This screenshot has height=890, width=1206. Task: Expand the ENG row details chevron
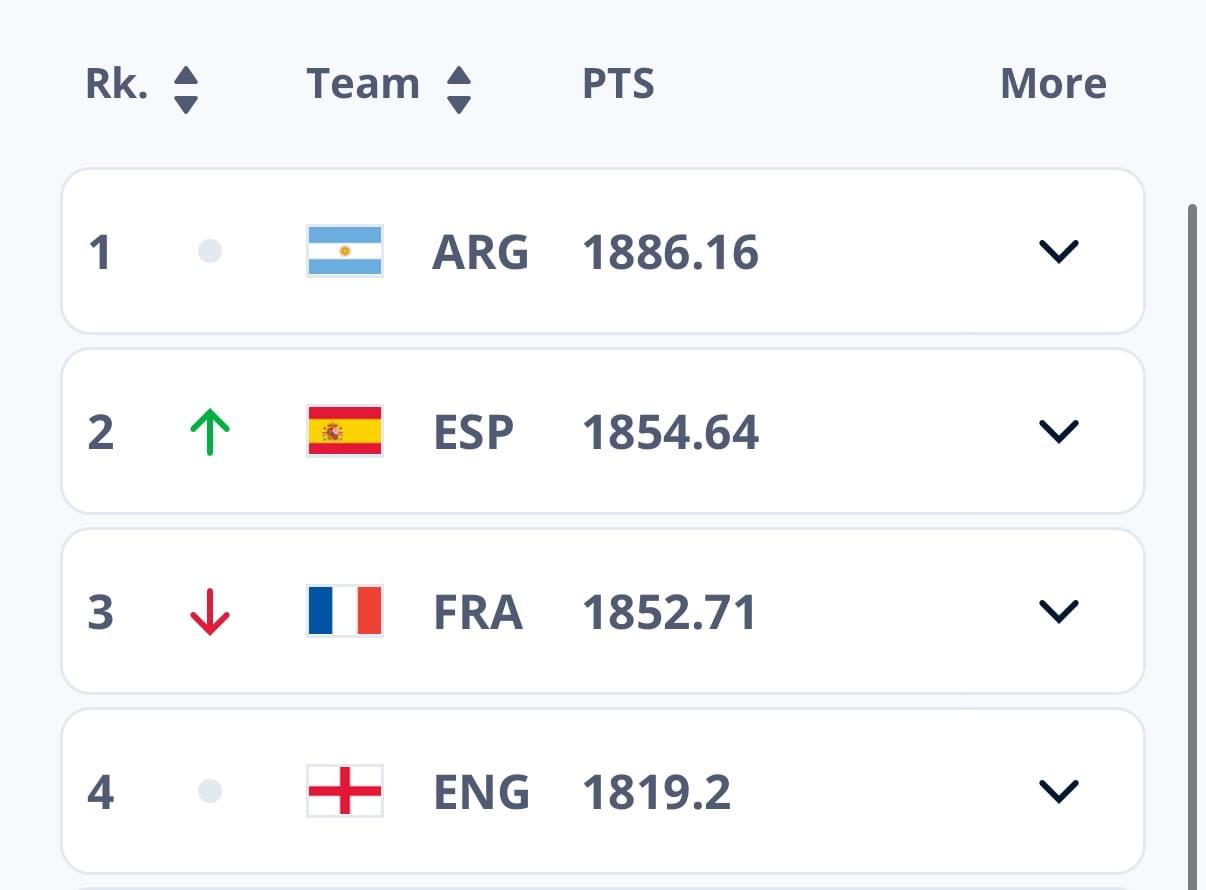pos(1059,792)
